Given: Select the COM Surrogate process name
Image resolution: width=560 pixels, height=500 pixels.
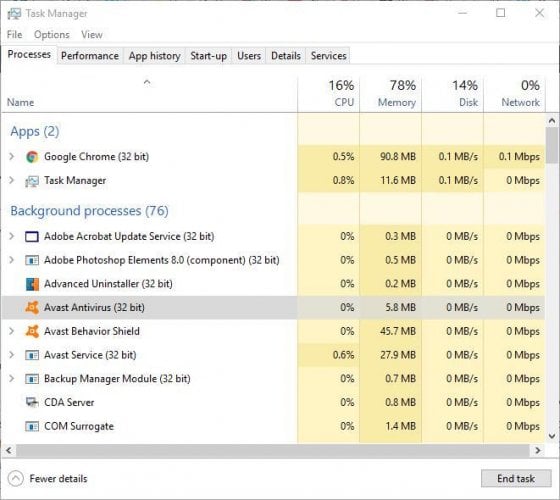Looking at the screenshot, I should click(x=79, y=426).
